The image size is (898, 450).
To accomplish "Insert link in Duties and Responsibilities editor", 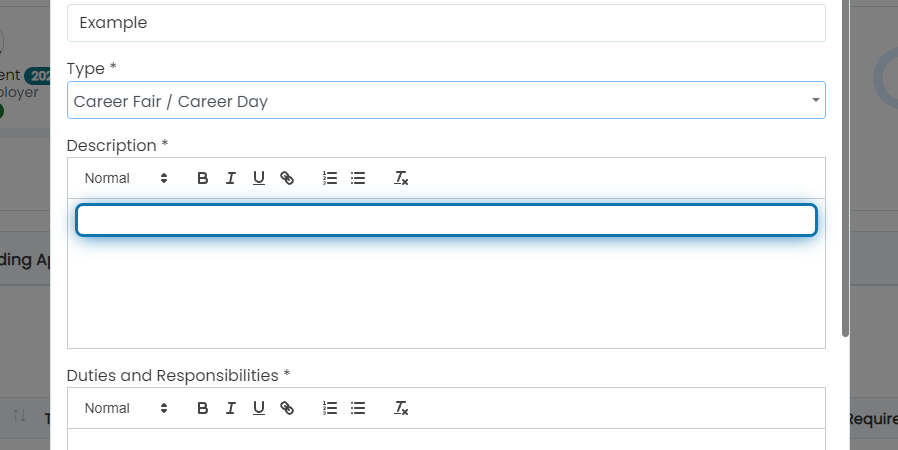I will [x=287, y=408].
